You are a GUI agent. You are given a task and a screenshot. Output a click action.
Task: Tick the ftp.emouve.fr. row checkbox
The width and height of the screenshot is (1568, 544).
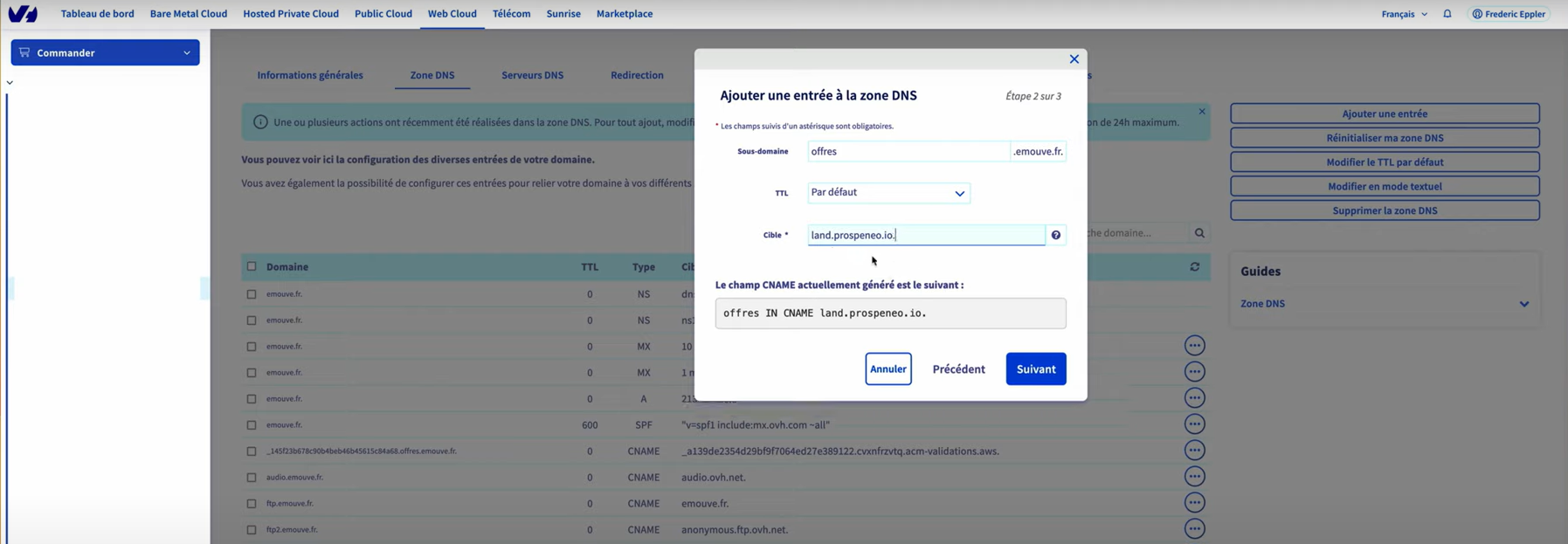coord(252,504)
